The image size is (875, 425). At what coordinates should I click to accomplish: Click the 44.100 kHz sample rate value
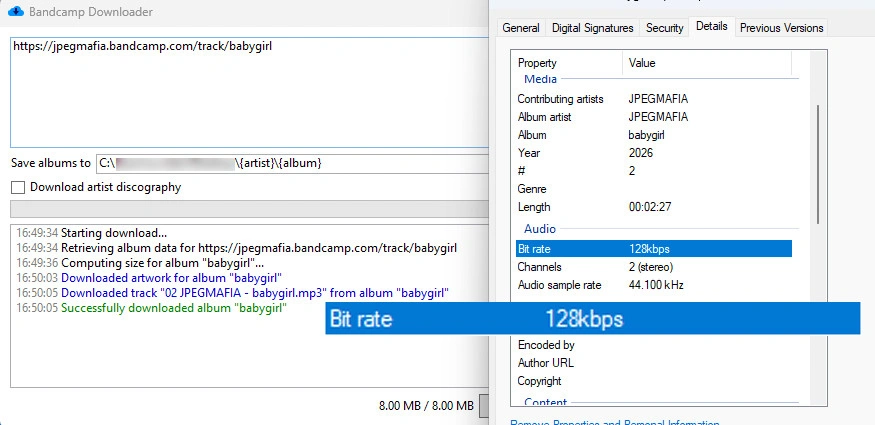[656, 285]
